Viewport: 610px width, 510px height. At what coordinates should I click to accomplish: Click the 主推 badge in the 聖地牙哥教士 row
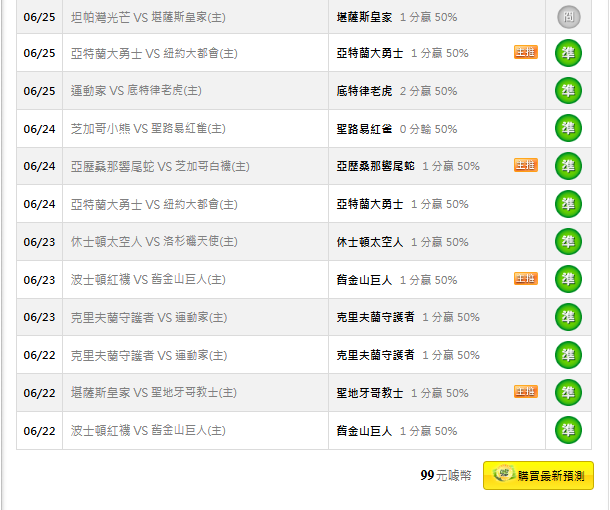coord(526,391)
